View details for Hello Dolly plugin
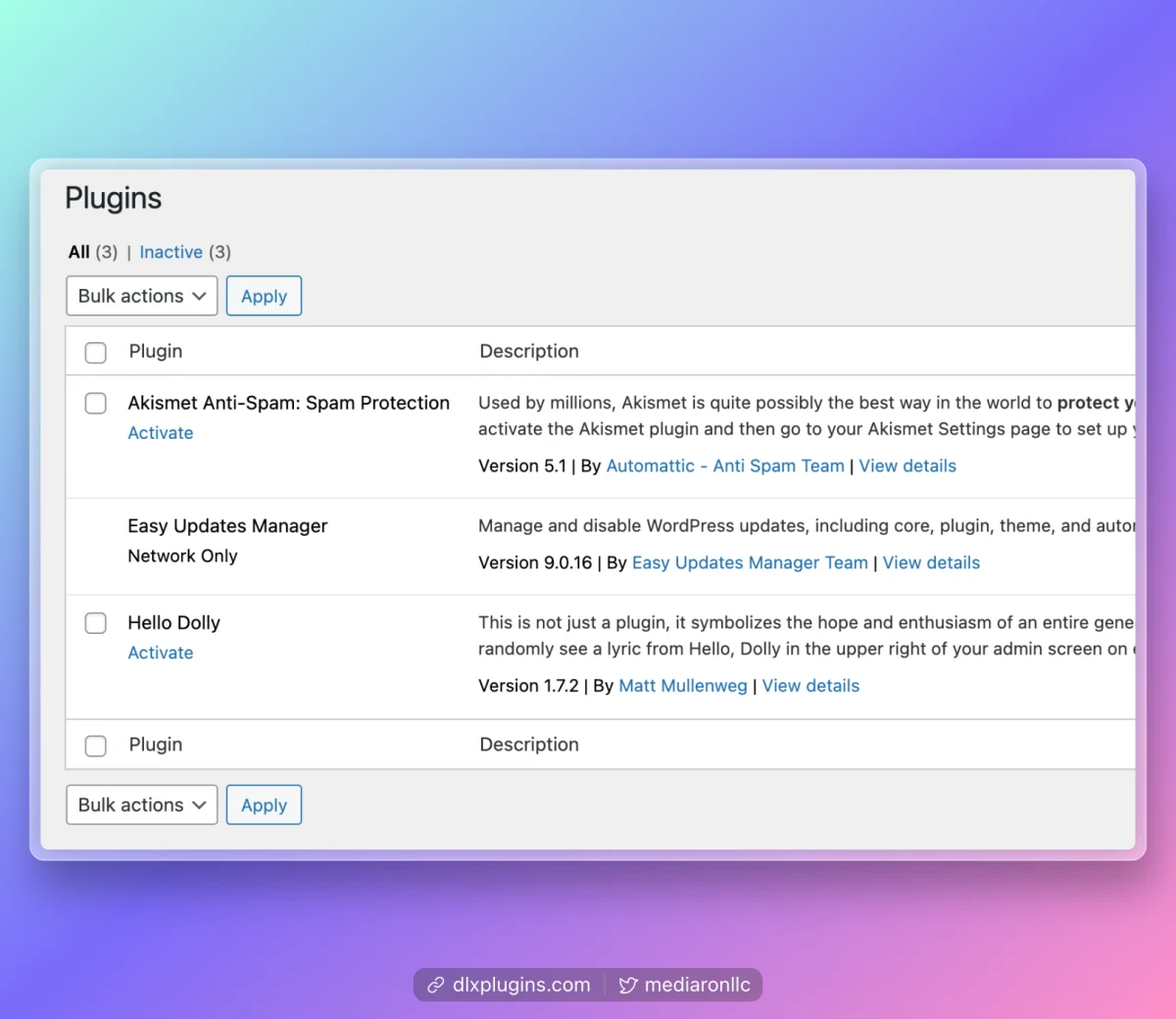1176x1019 pixels. 810,686
